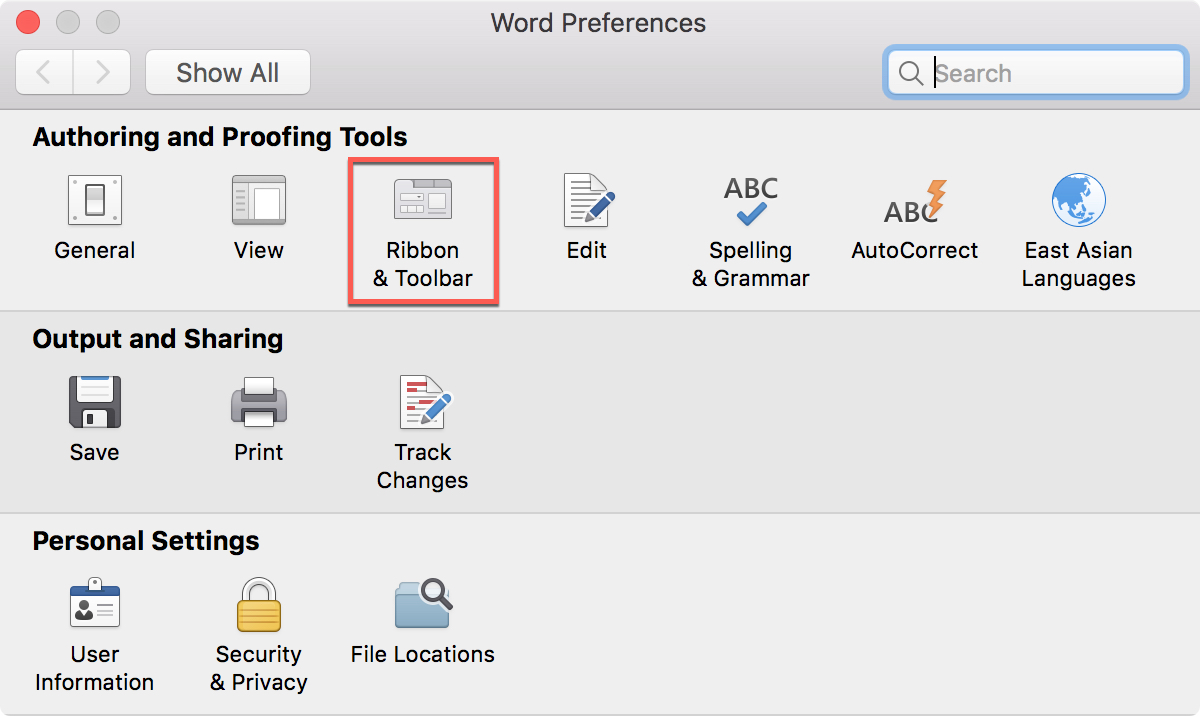Close the Word Preferences window
This screenshot has width=1200, height=716.
coord(28,22)
